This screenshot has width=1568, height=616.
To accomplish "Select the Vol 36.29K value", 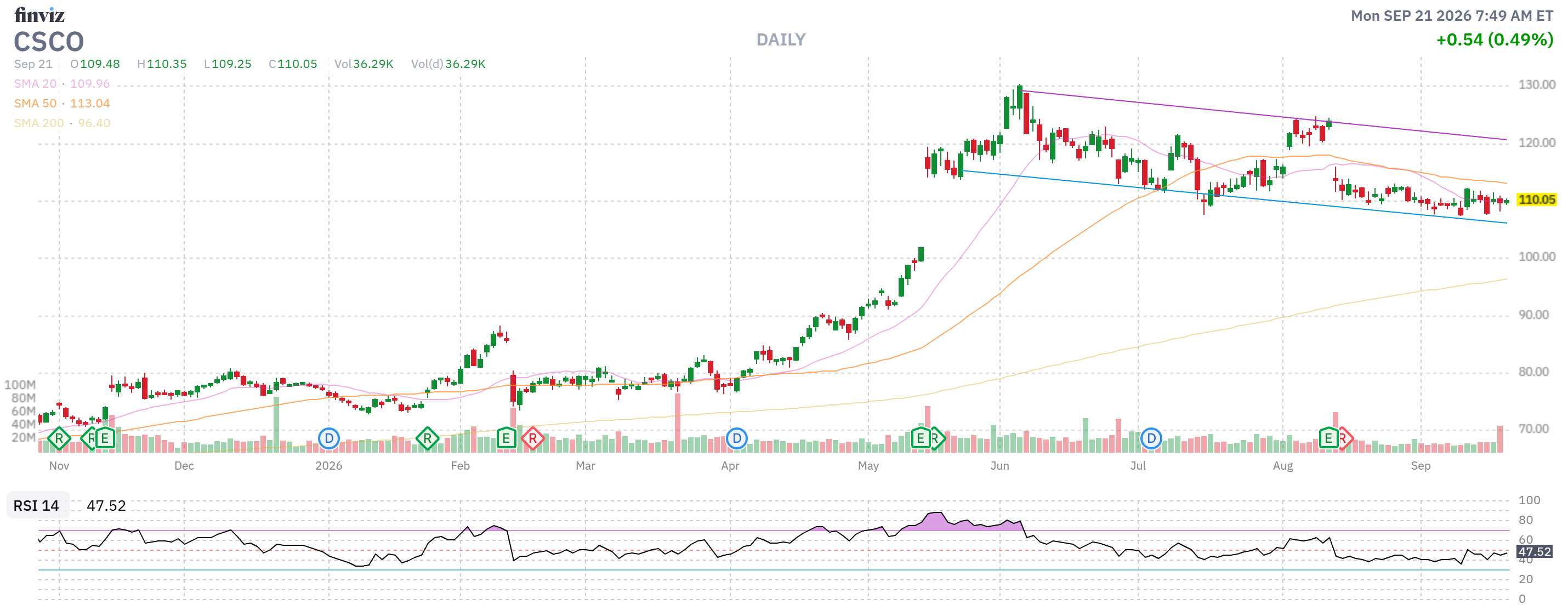I will [x=364, y=64].
